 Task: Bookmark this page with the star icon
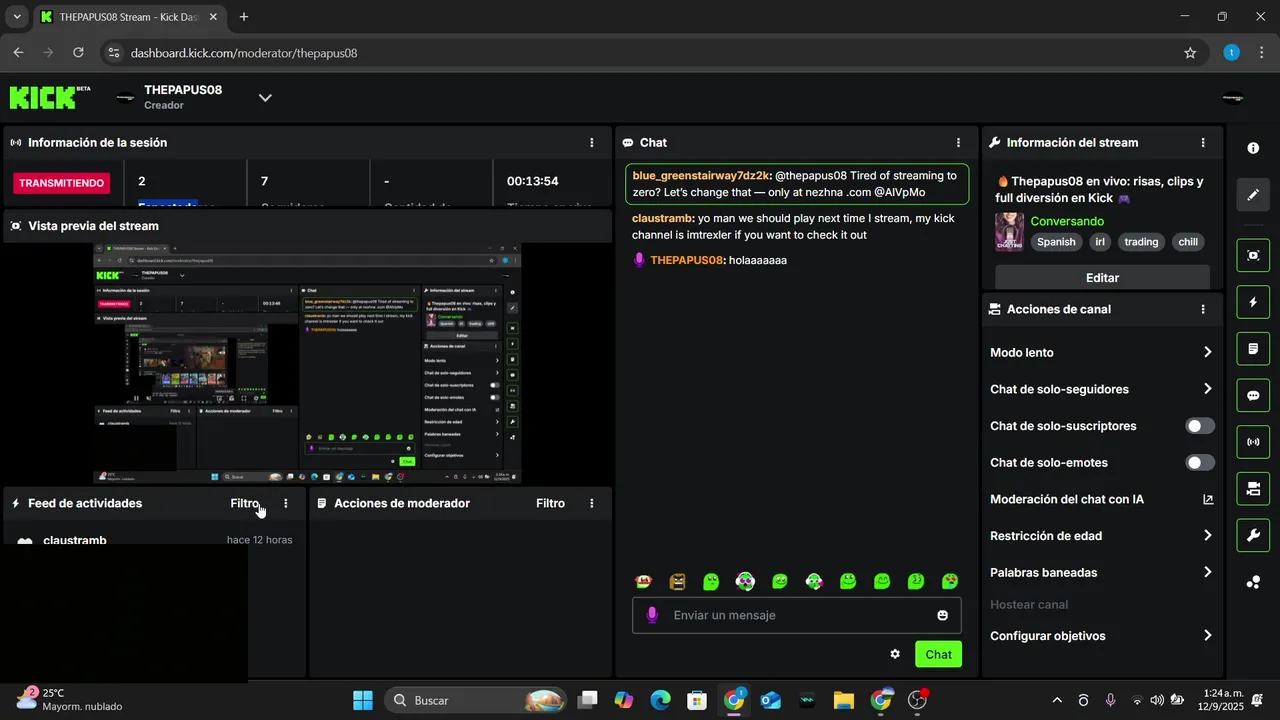pos(1190,53)
